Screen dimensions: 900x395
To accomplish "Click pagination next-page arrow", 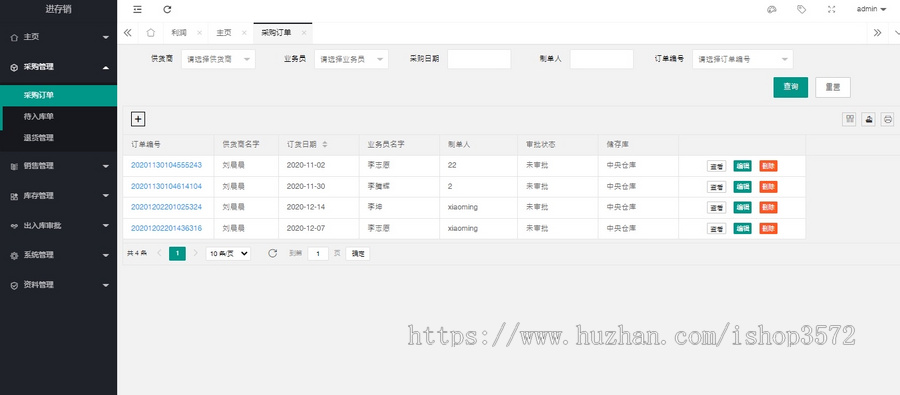I will (195, 253).
